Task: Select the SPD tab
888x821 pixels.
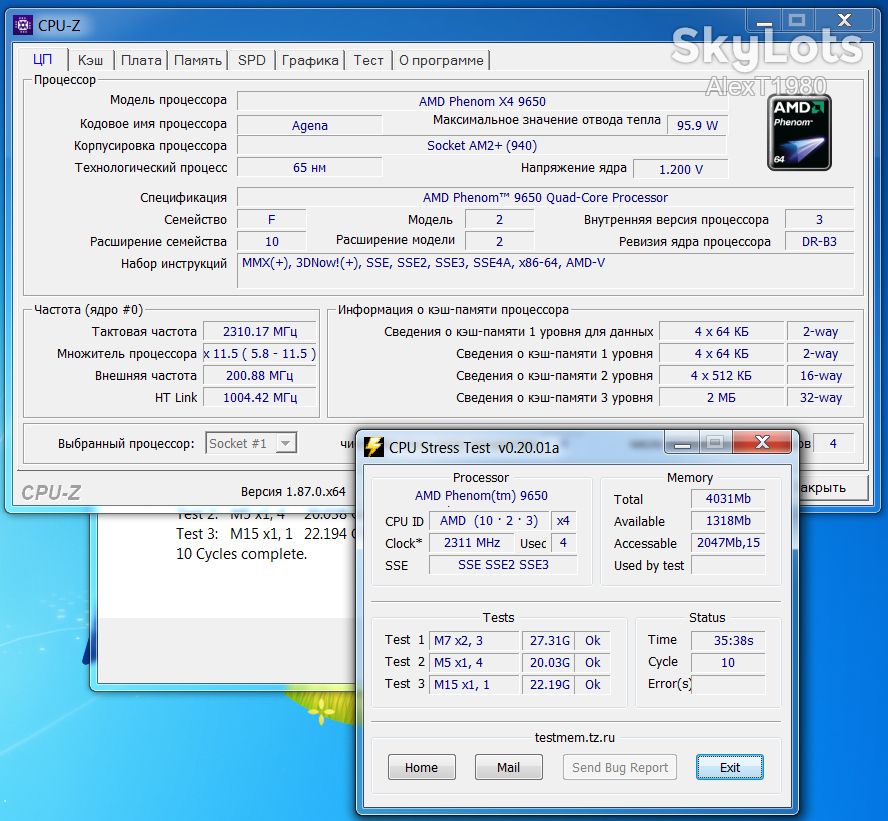Action: [x=251, y=60]
